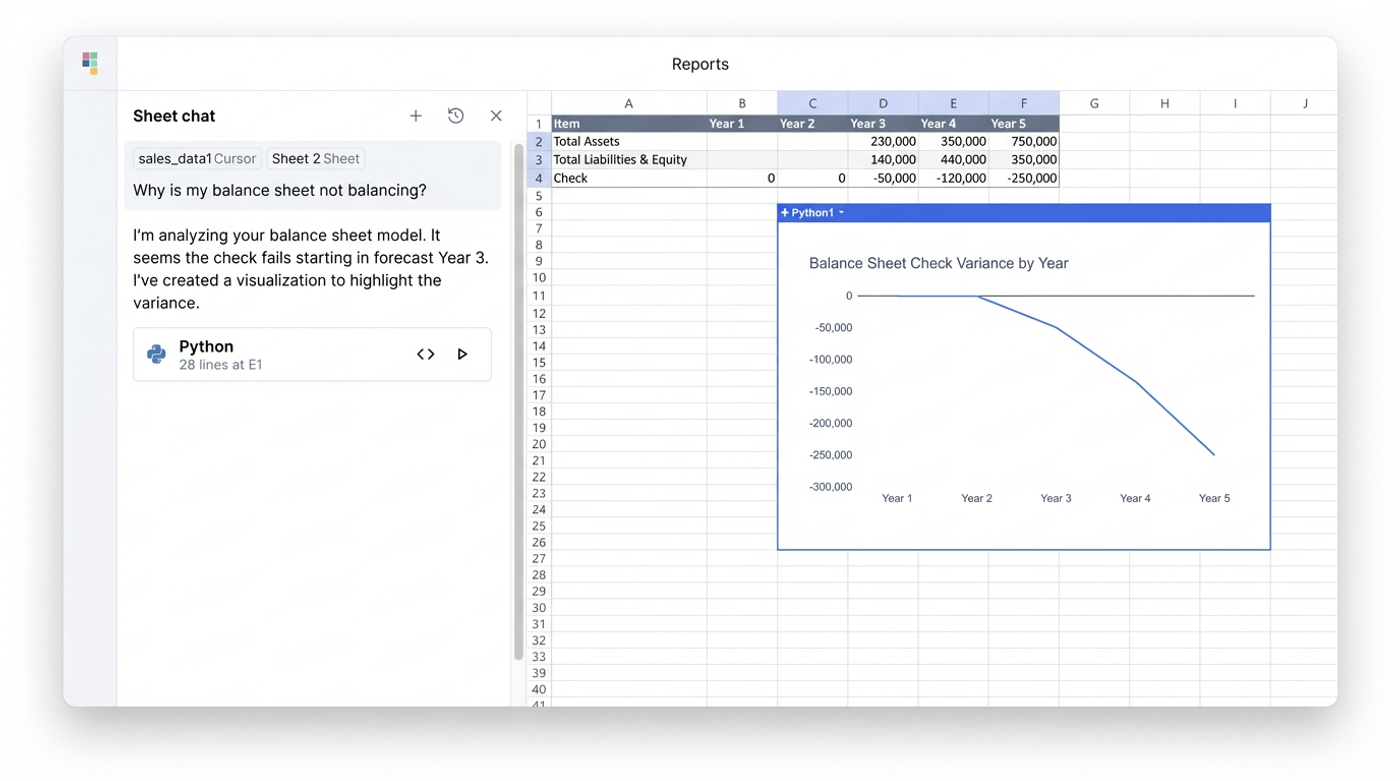Select the 'Year 5' header cell
The image size is (1400, 781).
1024,124
